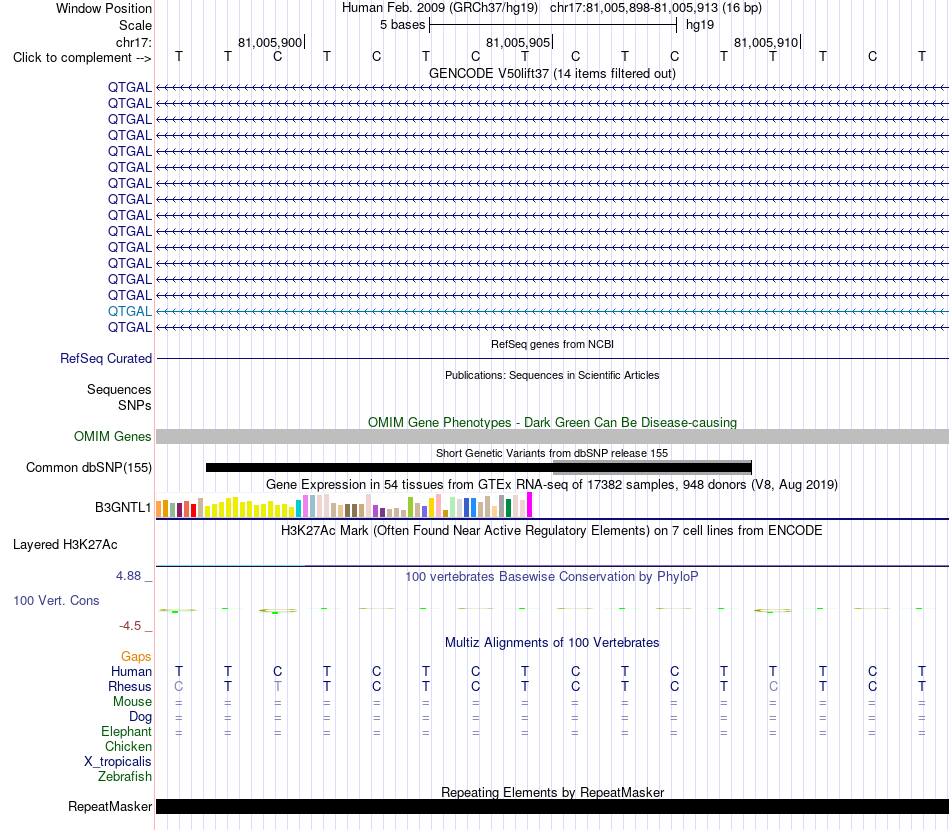Open the H3K27Ac Mark track title
This screenshot has width=950, height=830.
click(552, 531)
